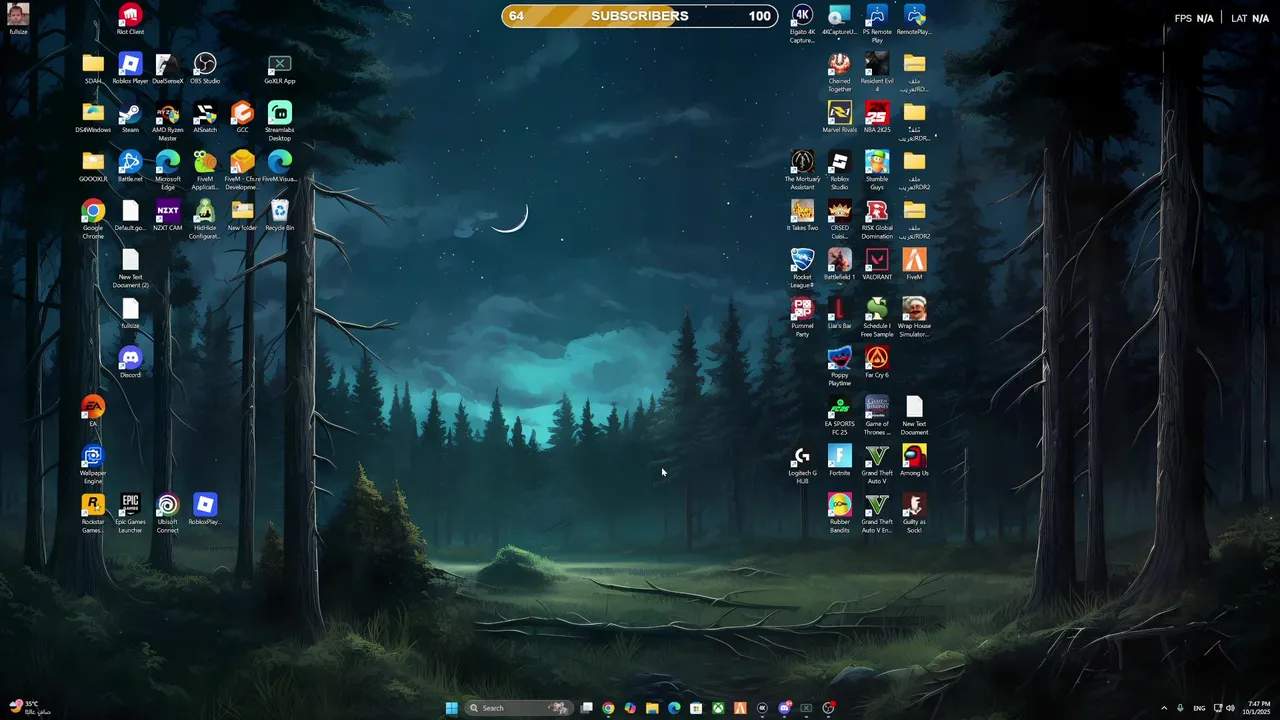Open Microsoft Store from the taskbar
Image resolution: width=1280 pixels, height=720 pixels.
point(696,708)
